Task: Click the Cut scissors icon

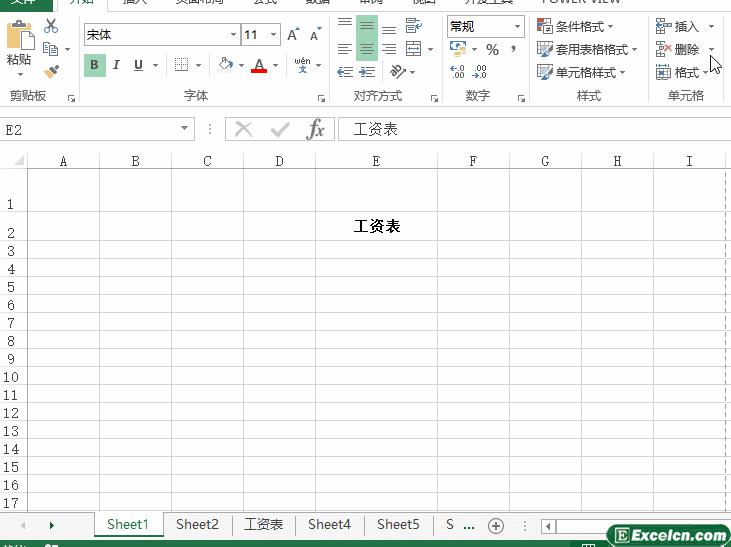Action: (51, 26)
